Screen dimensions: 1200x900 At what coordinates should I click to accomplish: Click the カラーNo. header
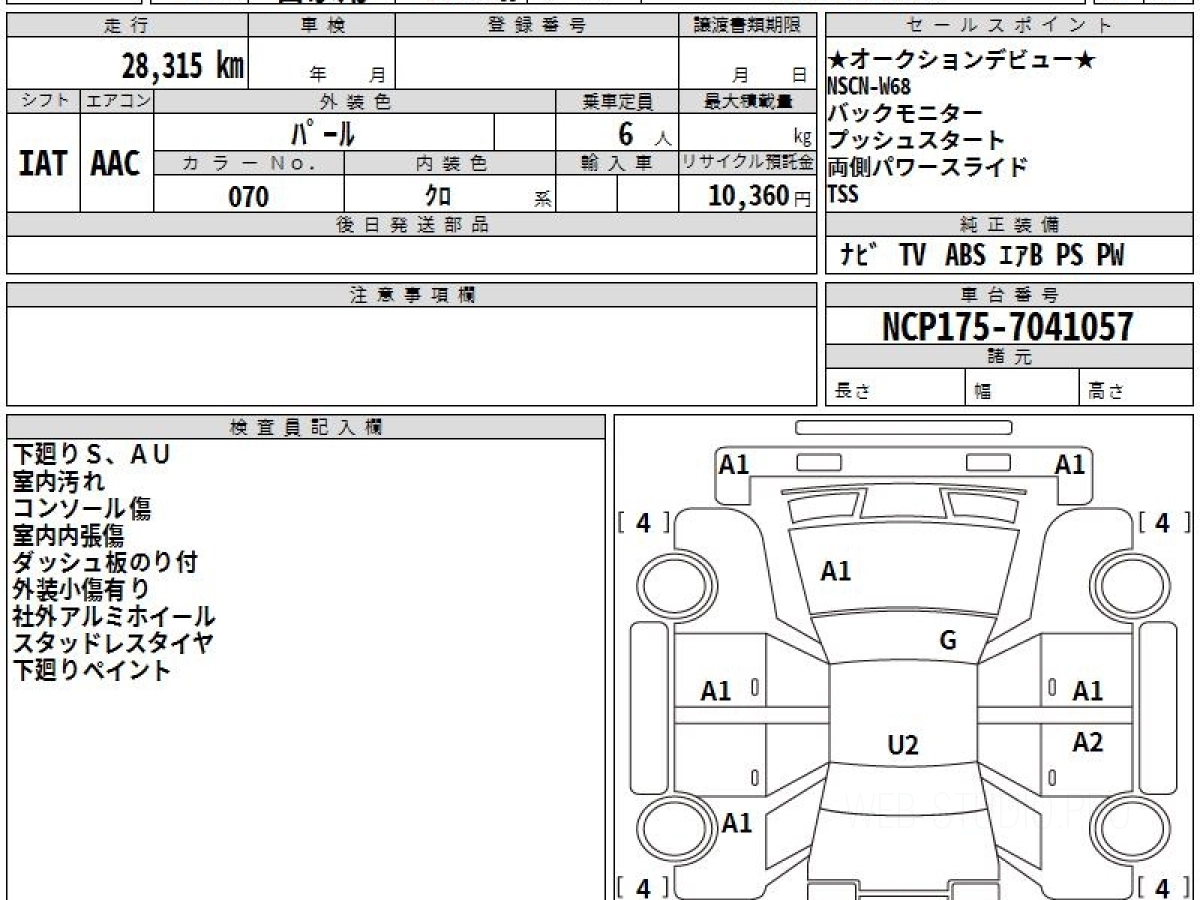pos(249,163)
